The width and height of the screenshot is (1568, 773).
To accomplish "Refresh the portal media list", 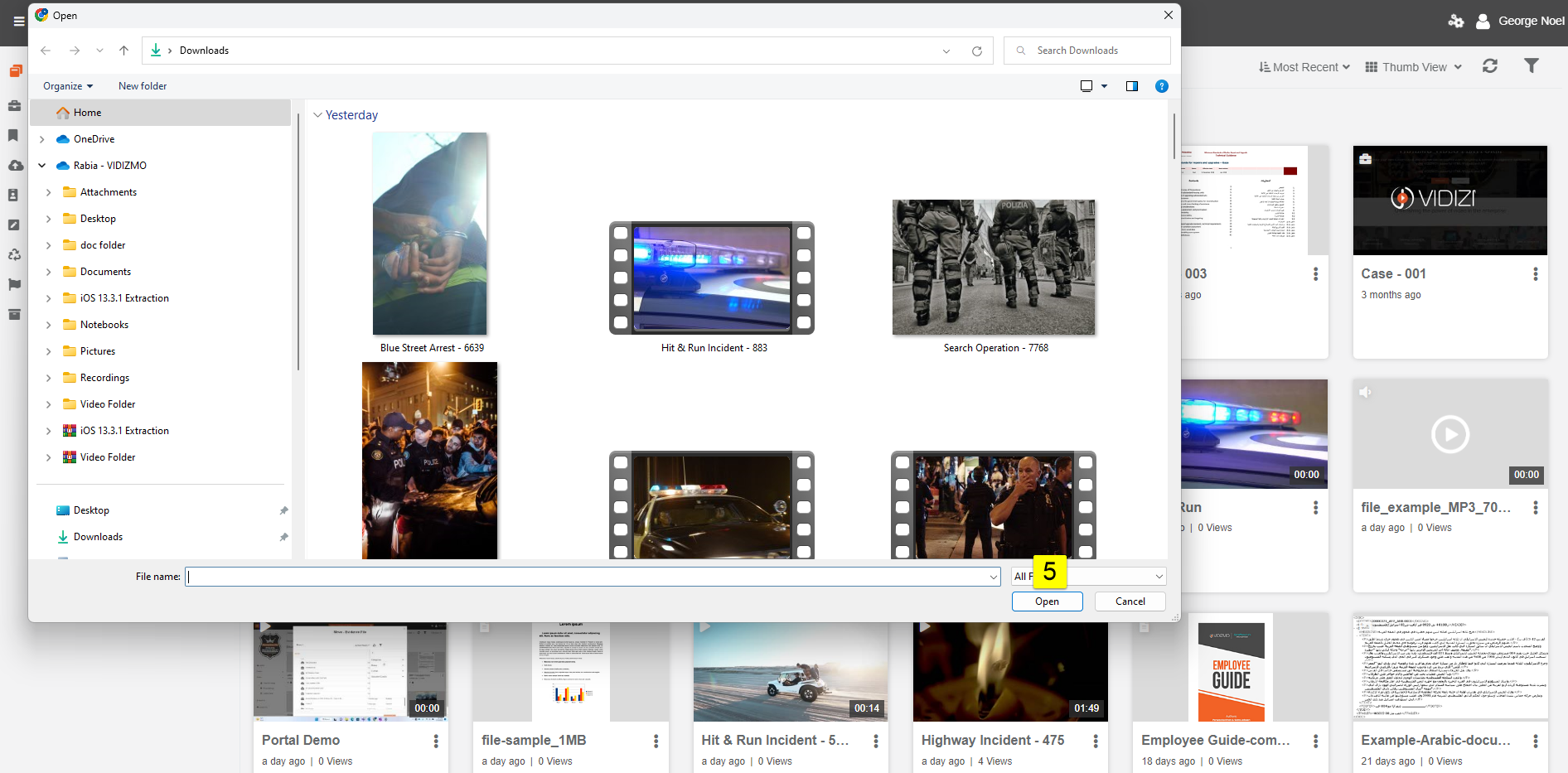I will tap(1490, 66).
